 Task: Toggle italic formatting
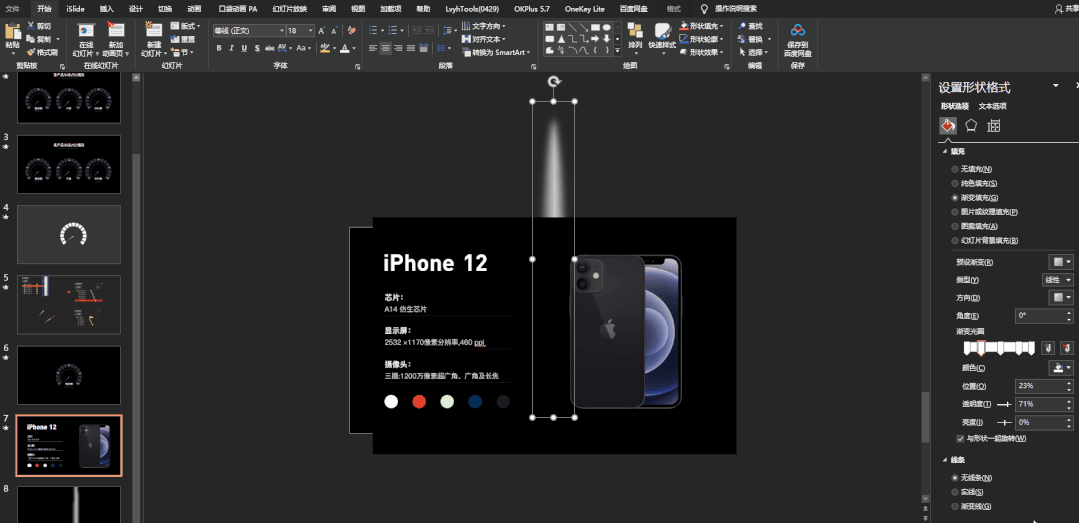[x=232, y=48]
